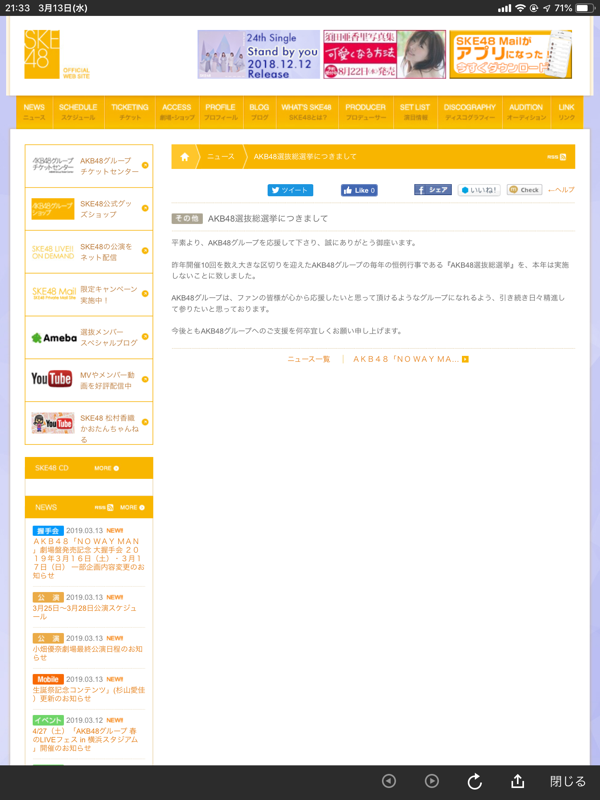This screenshot has width=600, height=800.
Task: Close the in-app browser with 閉じる
Action: coord(567,781)
